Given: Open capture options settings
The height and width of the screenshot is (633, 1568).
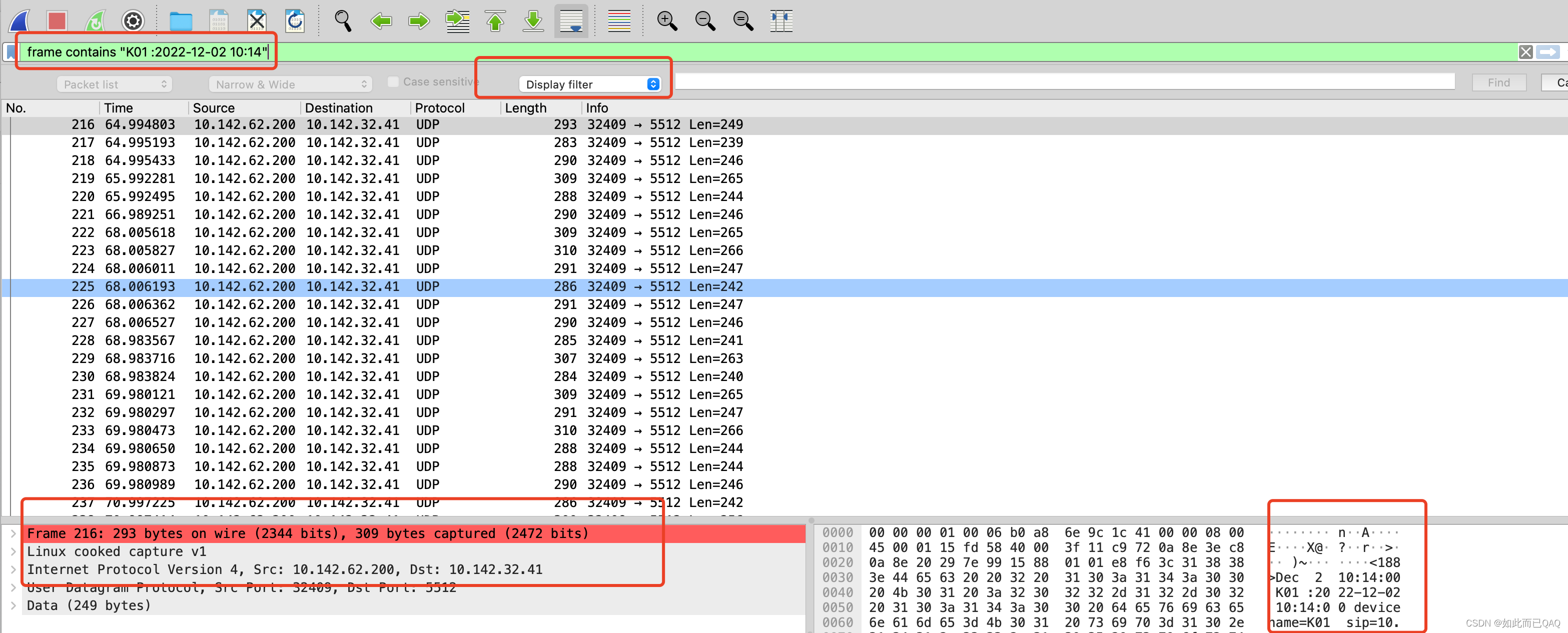Looking at the screenshot, I should click(x=133, y=20).
